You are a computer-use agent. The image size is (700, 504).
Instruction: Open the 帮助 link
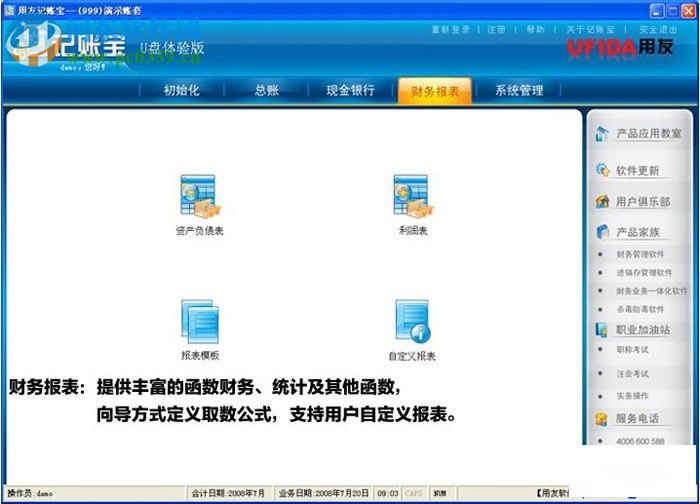[x=535, y=29]
